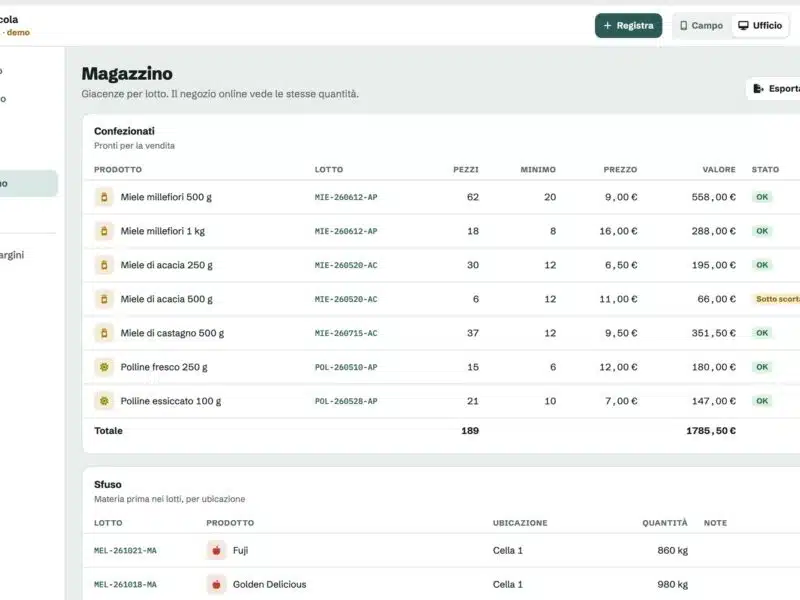The width and height of the screenshot is (800, 600).
Task: Click lot code MEL-261018-MA
Action: pyautogui.click(x=125, y=584)
